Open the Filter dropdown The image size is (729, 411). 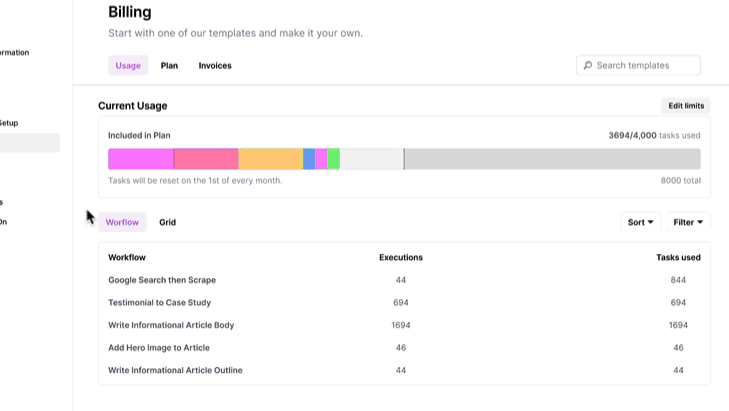(x=688, y=222)
